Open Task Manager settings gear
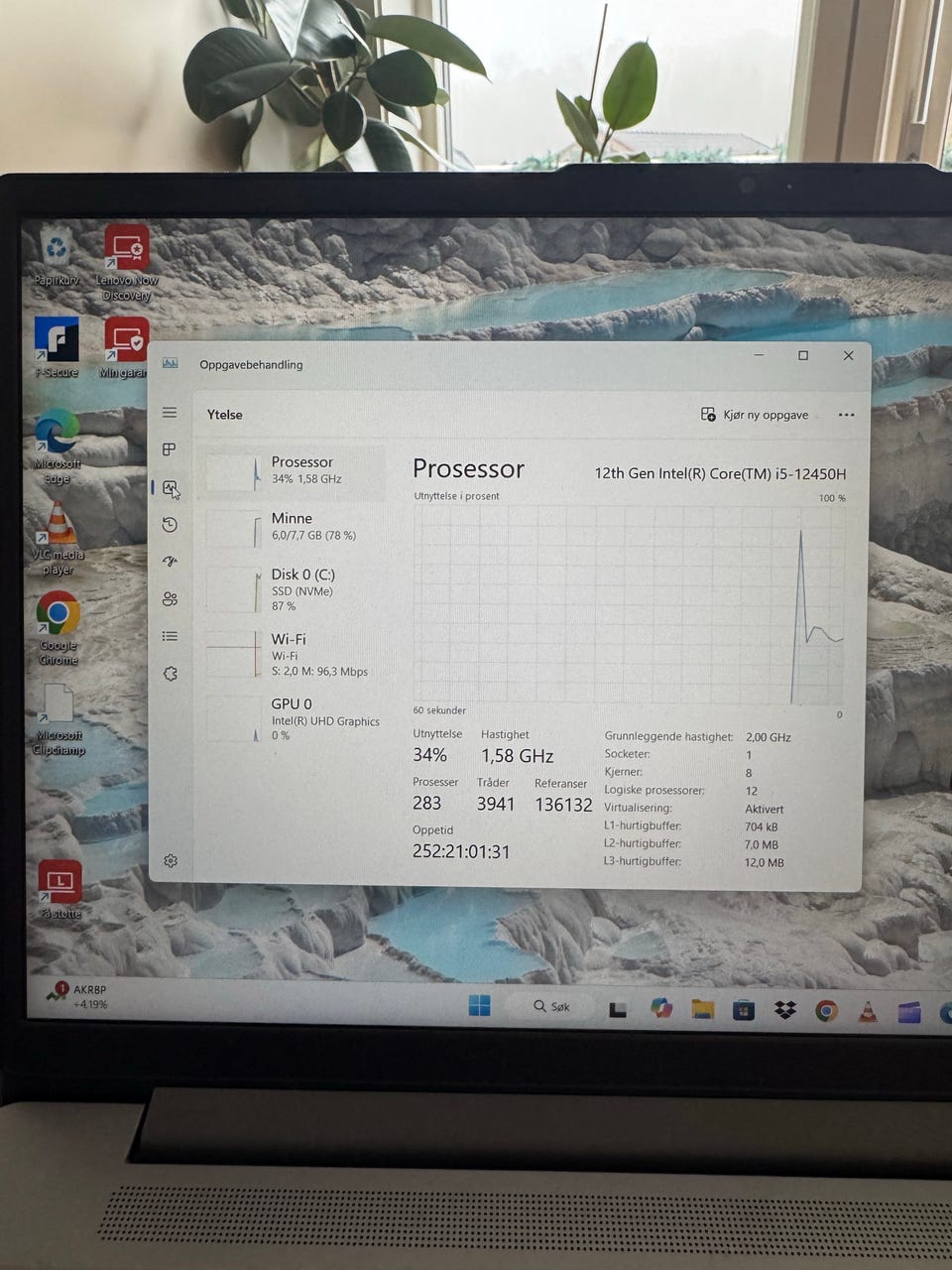This screenshot has width=952, height=1270. (170, 860)
